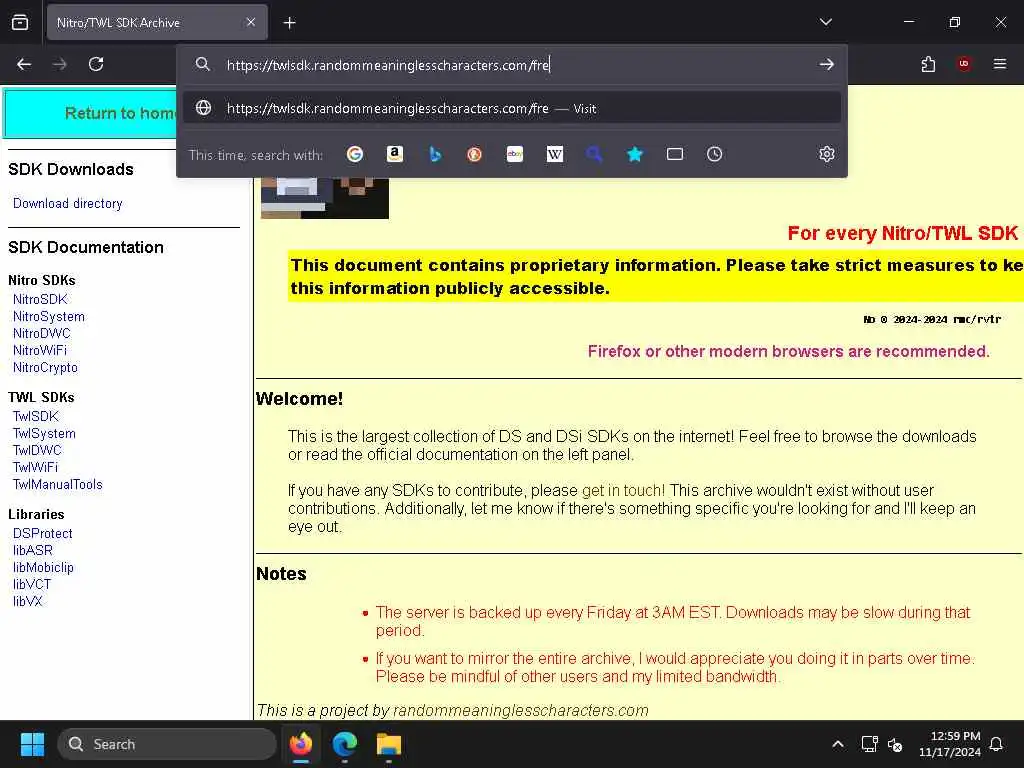Search this time with Amazon
Image resolution: width=1024 pixels, height=768 pixels.
pyautogui.click(x=394, y=154)
